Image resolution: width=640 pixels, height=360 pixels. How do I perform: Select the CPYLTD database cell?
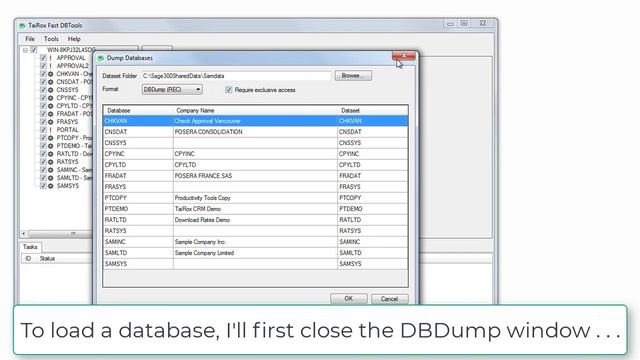pyautogui.click(x=138, y=165)
